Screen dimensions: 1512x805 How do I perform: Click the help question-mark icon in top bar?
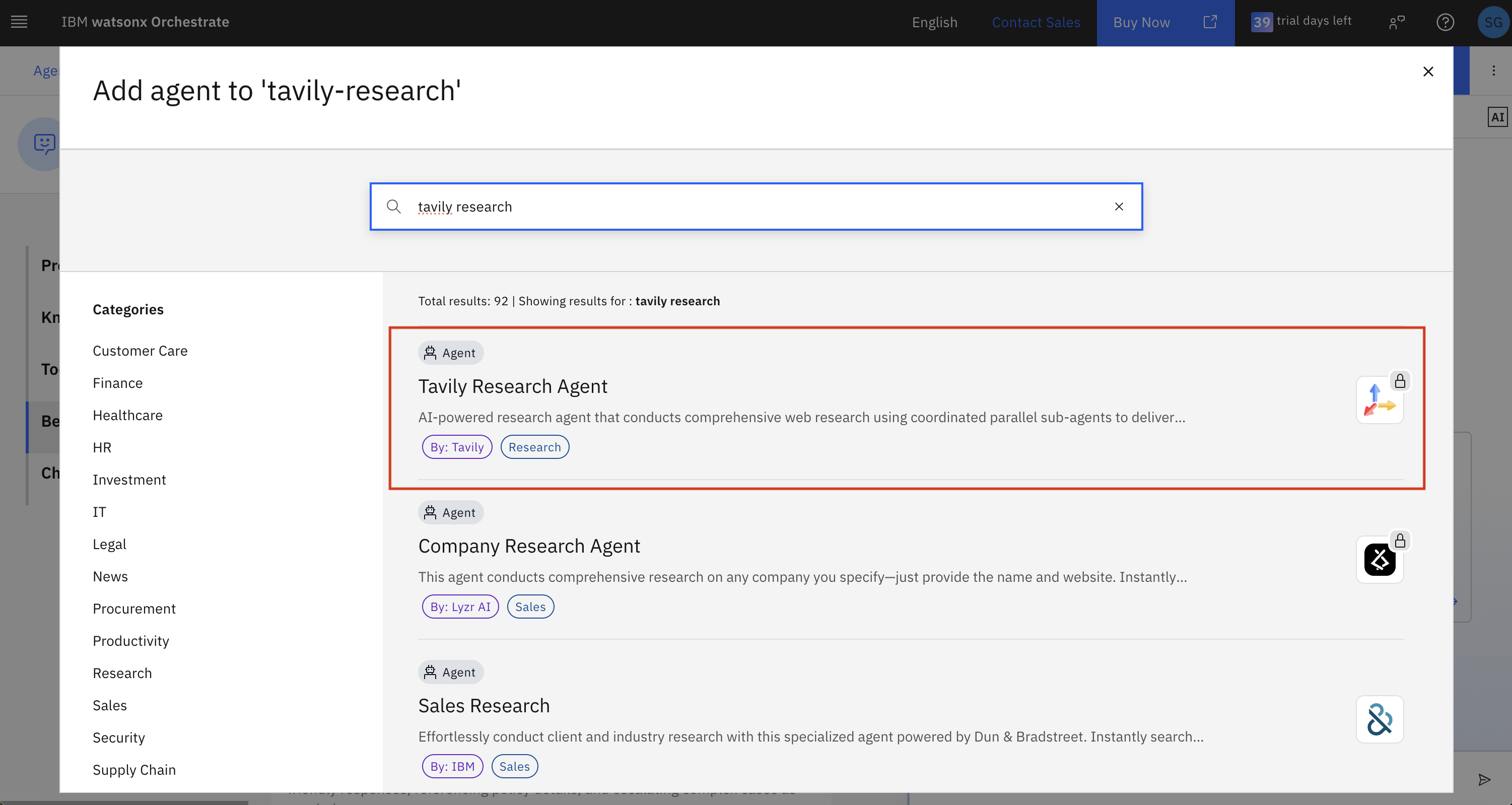(x=1446, y=22)
